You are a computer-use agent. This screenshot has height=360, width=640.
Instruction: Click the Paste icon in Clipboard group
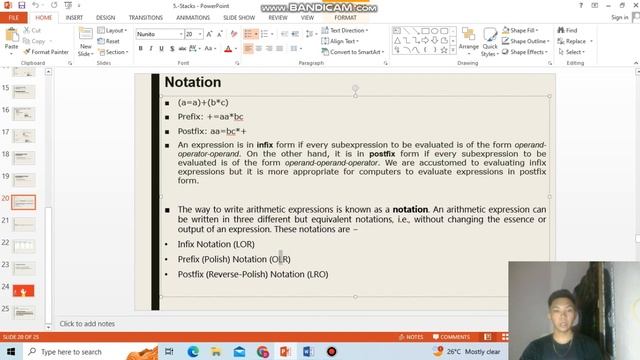click(11, 36)
